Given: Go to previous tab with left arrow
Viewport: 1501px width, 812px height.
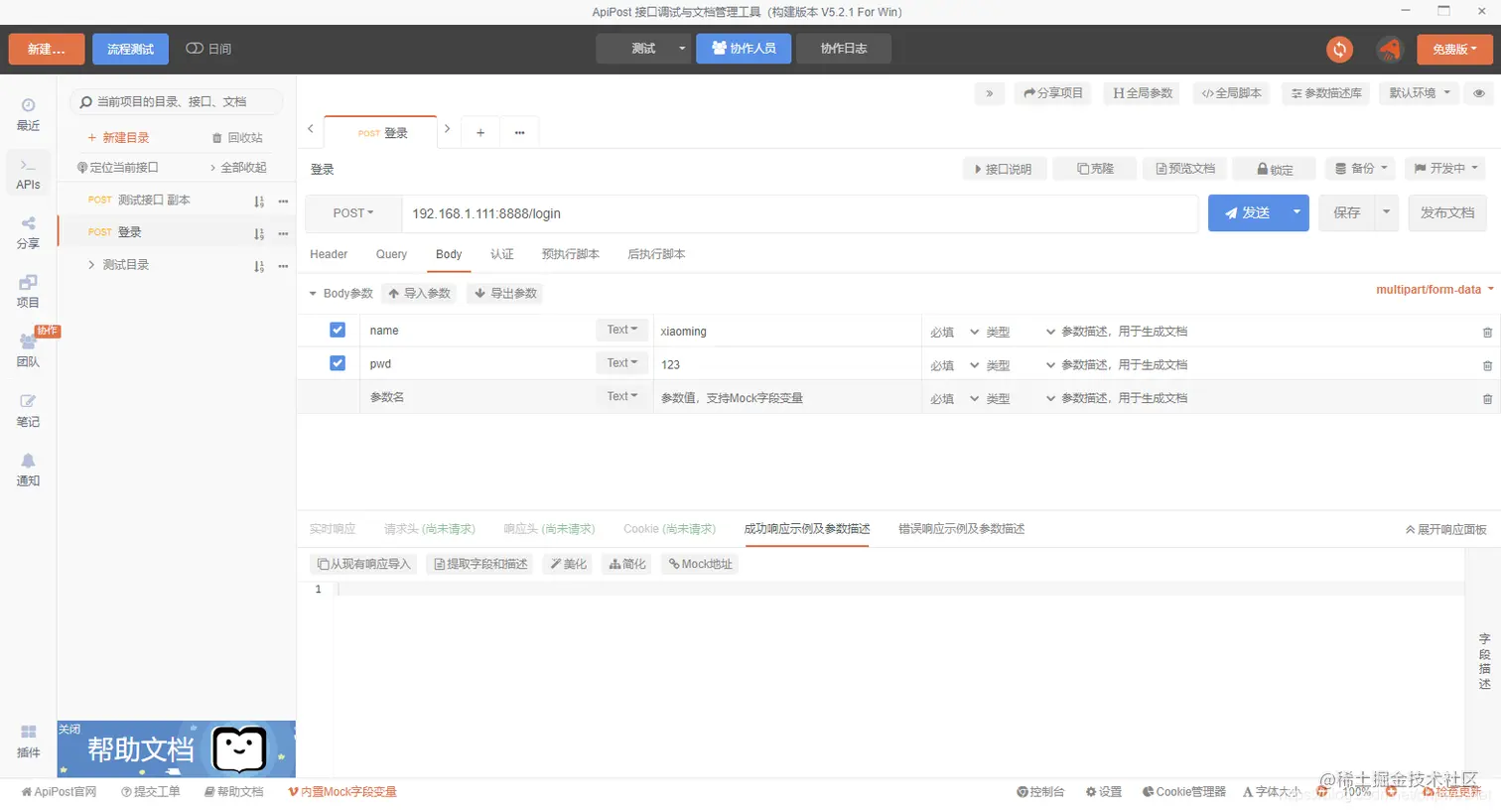Looking at the screenshot, I should point(311,129).
